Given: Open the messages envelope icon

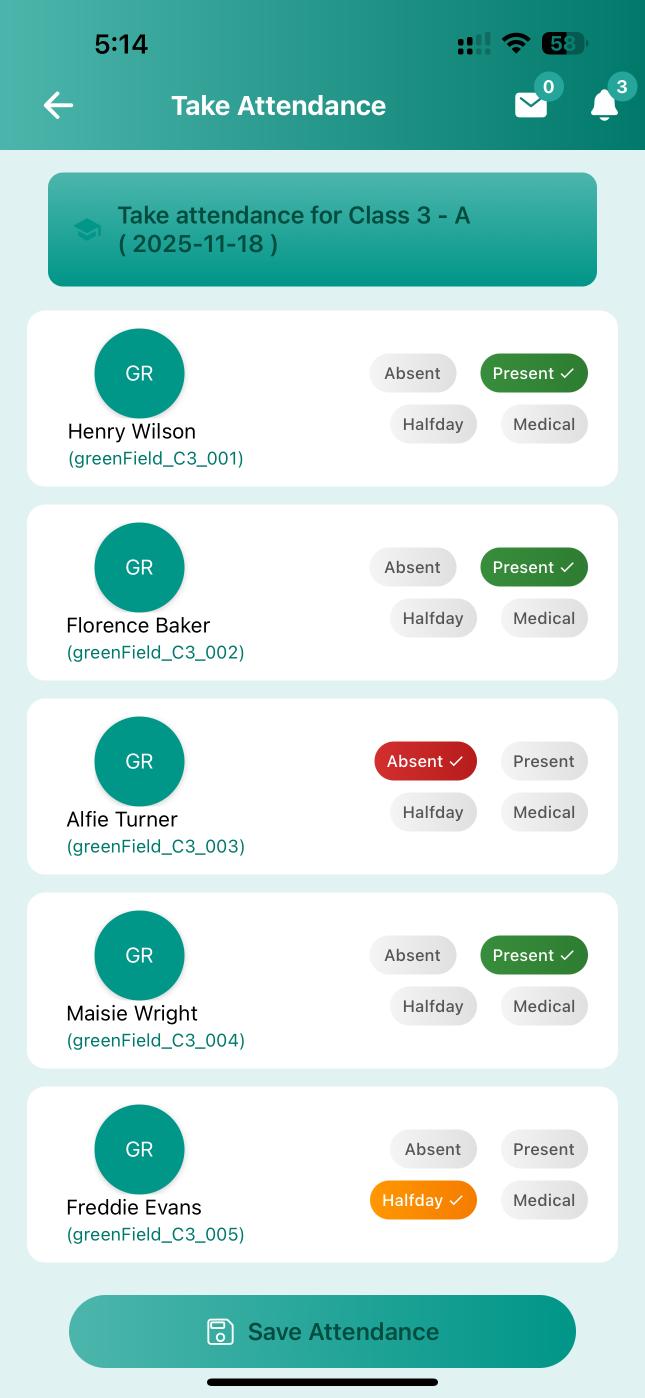Looking at the screenshot, I should 530,106.
